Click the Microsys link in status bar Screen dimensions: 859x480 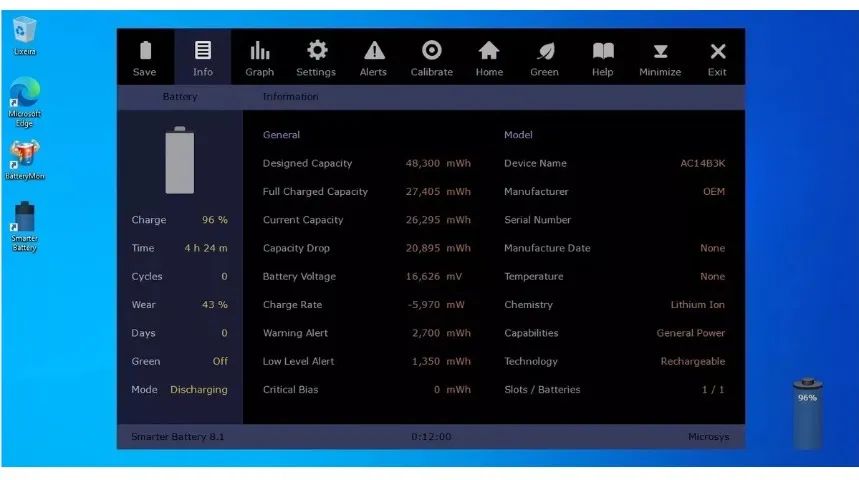(706, 437)
